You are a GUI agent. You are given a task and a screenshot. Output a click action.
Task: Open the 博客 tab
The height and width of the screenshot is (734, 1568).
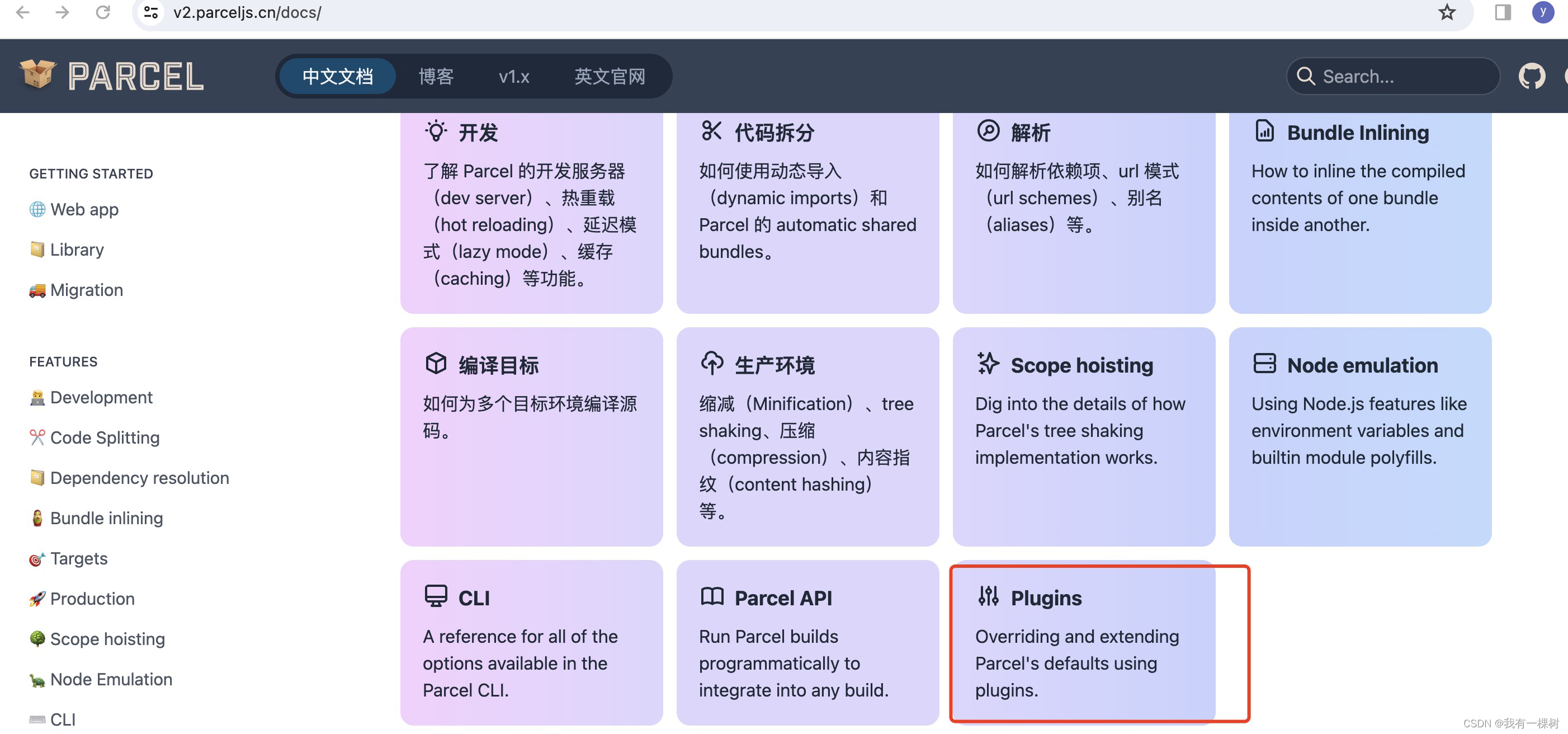point(436,76)
